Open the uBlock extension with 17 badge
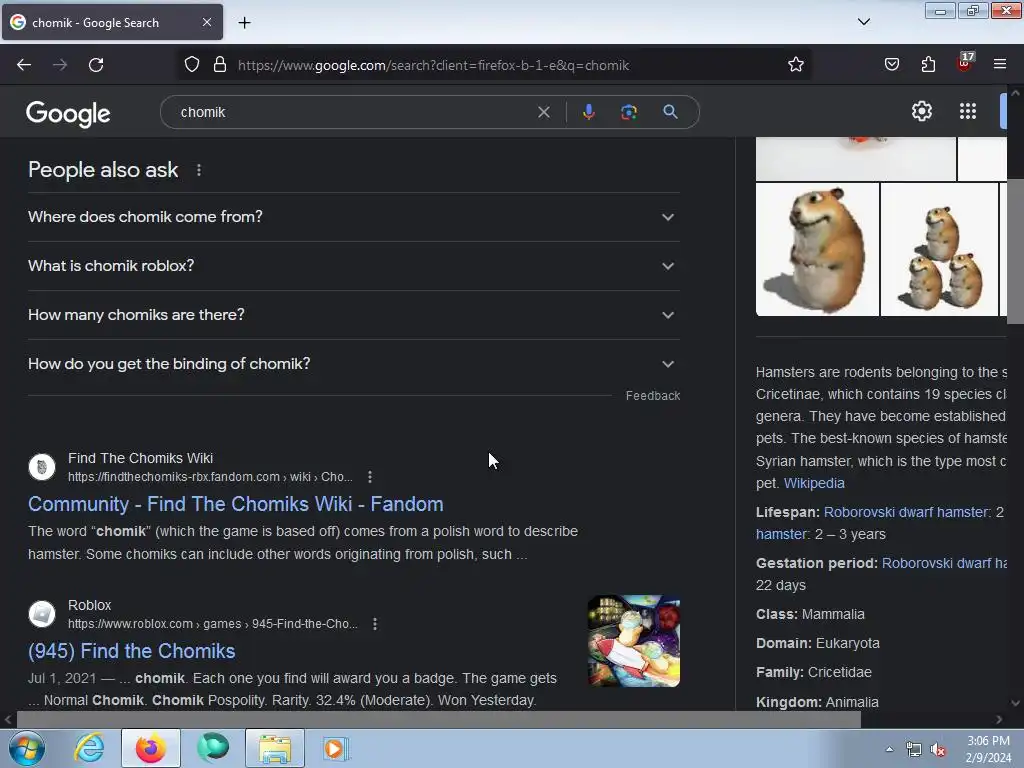Screen dimensions: 1024x768 pos(965,63)
